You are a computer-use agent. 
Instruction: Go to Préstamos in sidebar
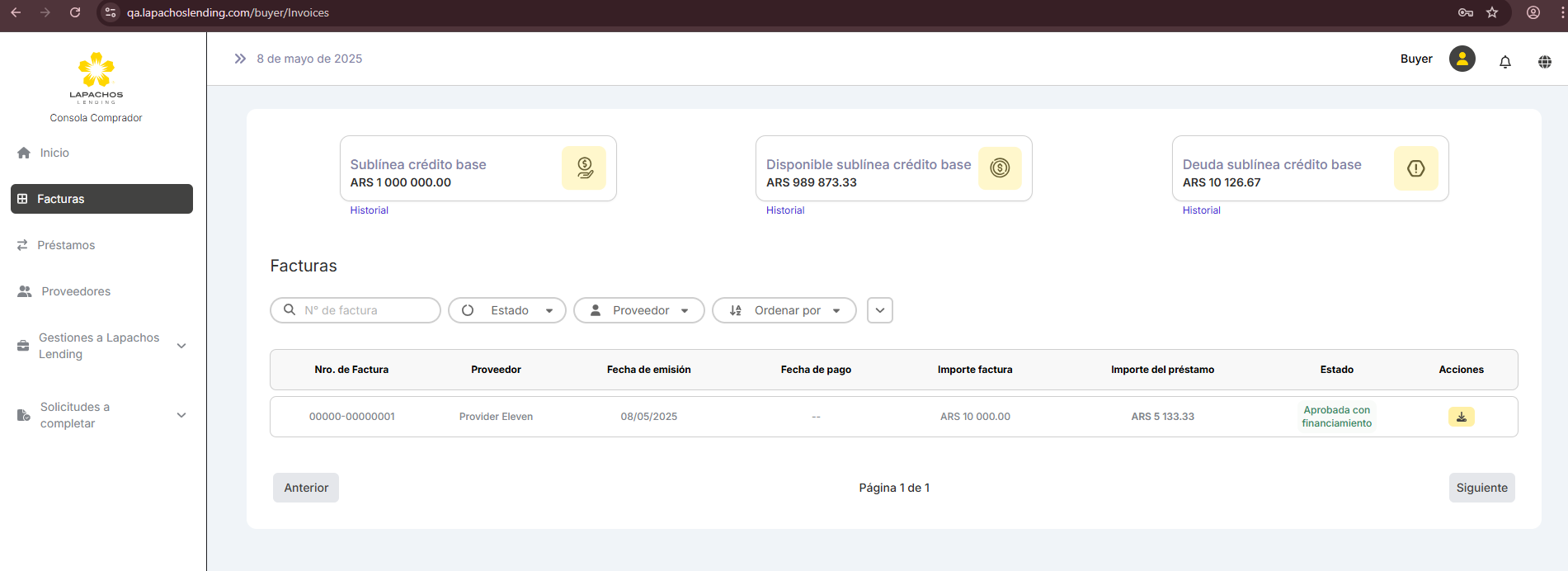pos(66,245)
